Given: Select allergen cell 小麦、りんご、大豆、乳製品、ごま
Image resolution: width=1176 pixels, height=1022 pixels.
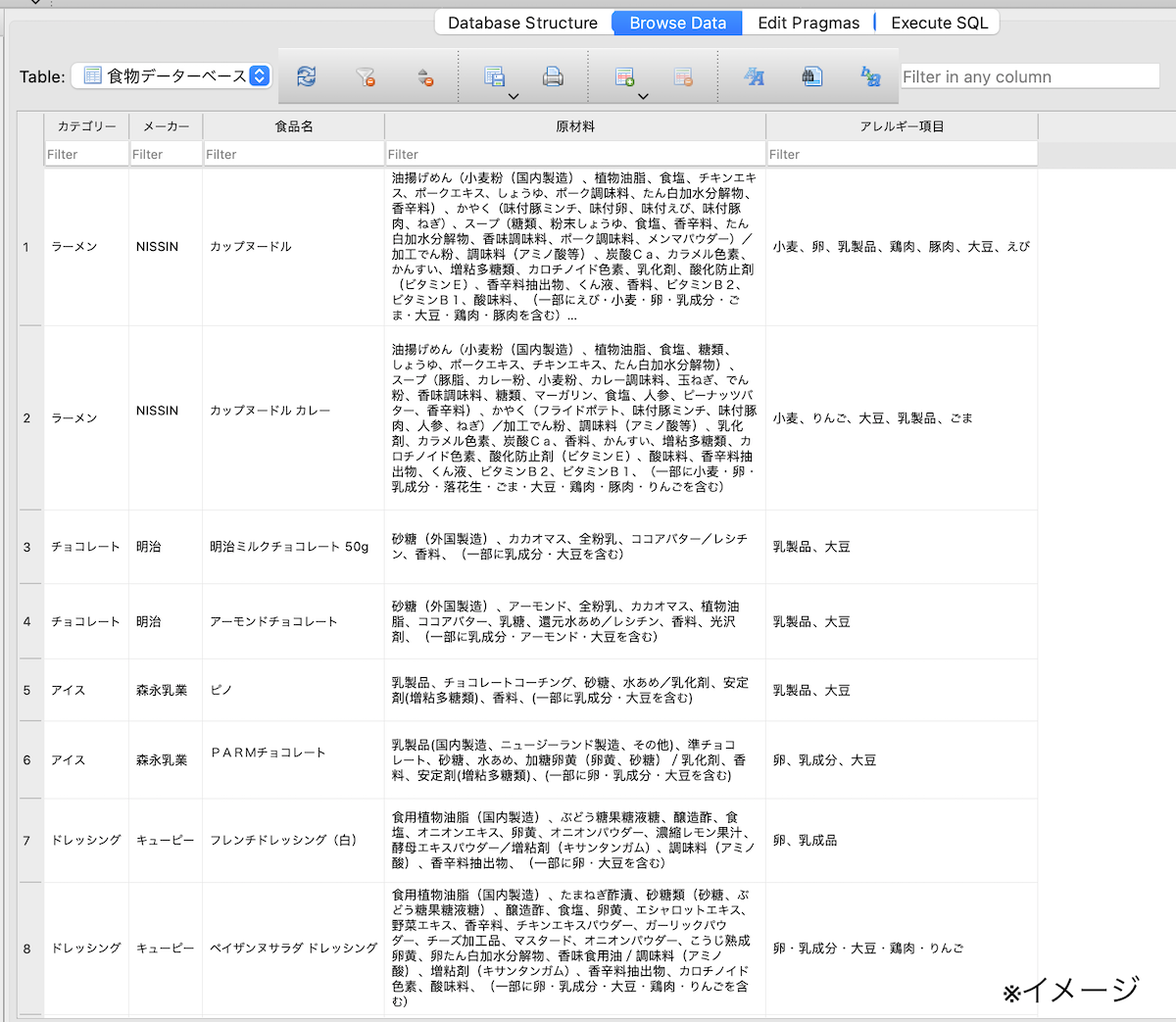Looking at the screenshot, I should [x=902, y=418].
